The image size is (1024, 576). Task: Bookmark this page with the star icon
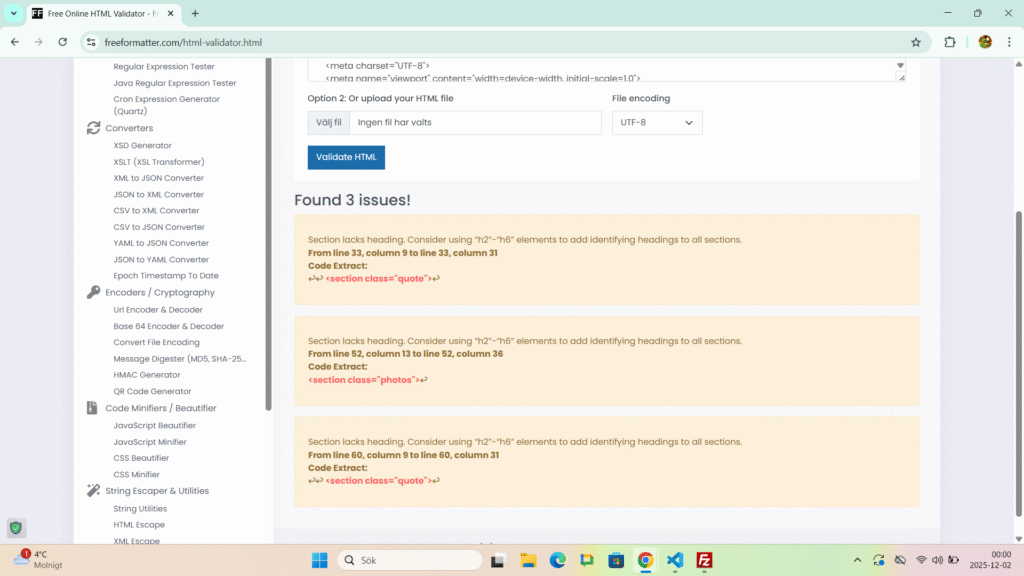915,42
